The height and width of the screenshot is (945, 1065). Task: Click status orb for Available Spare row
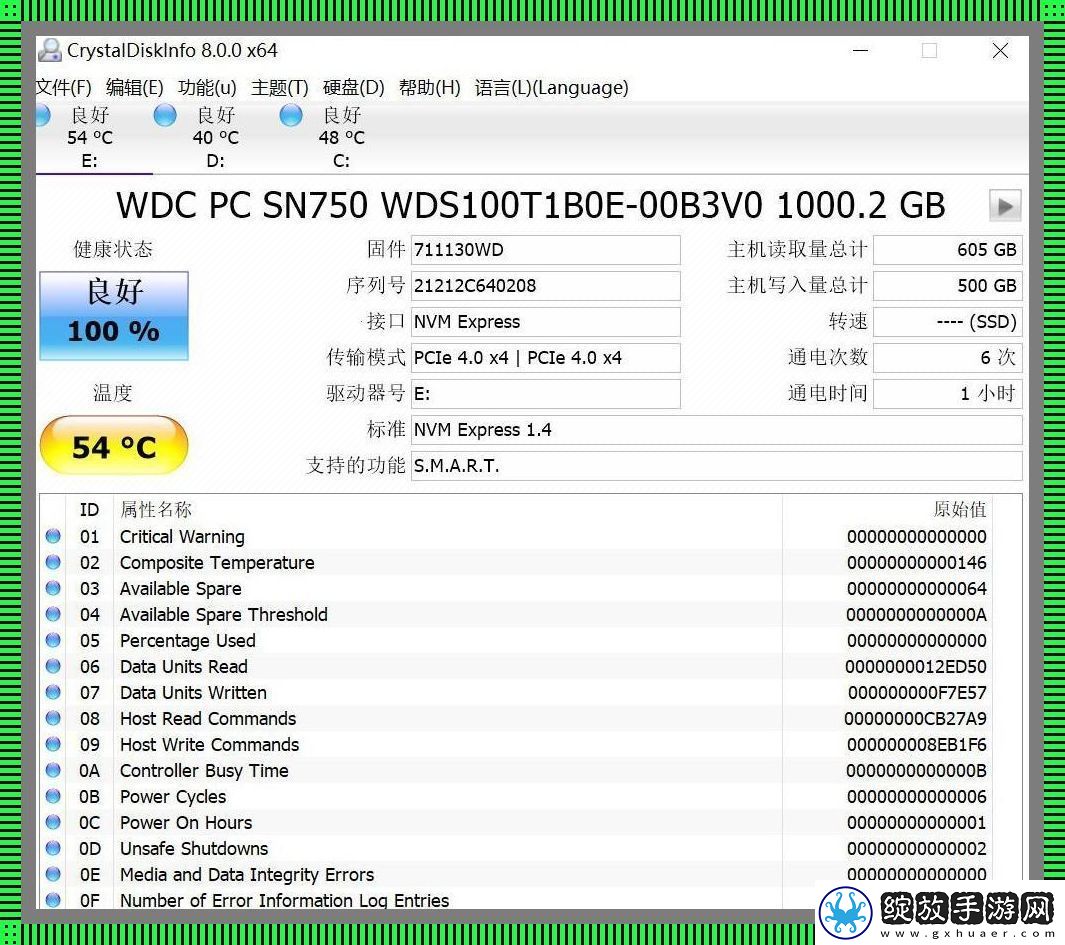coord(53,588)
